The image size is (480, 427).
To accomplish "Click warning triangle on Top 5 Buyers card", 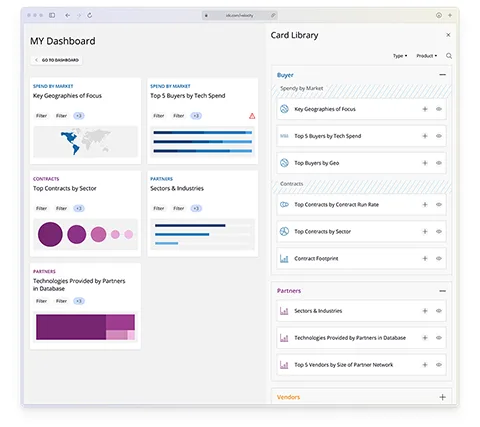I will click(252, 116).
